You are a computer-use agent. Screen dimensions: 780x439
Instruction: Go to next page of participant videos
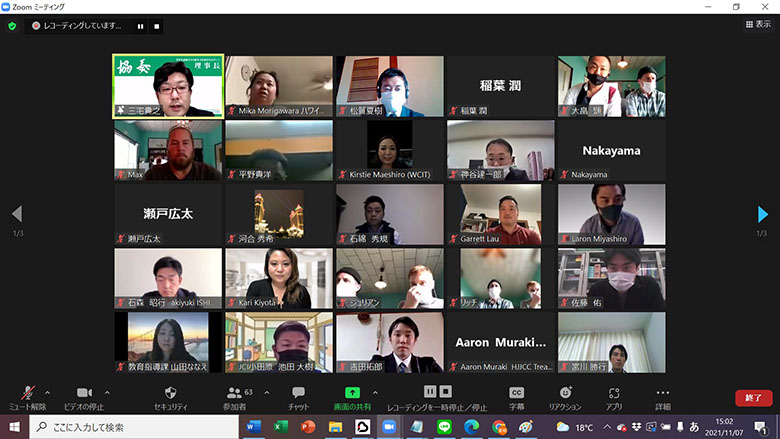762,214
